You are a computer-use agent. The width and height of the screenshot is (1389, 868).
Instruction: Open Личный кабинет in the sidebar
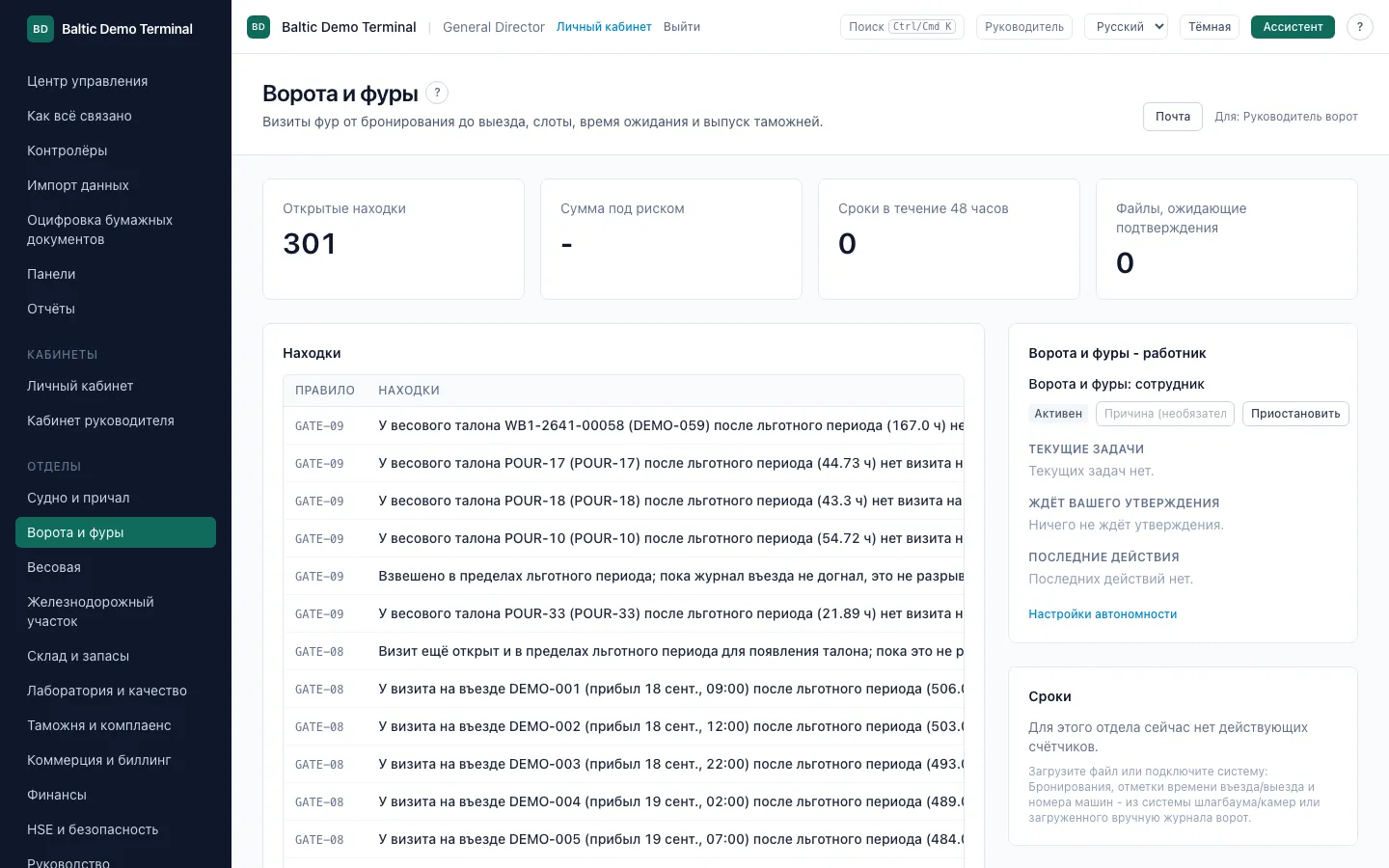[x=116, y=386]
